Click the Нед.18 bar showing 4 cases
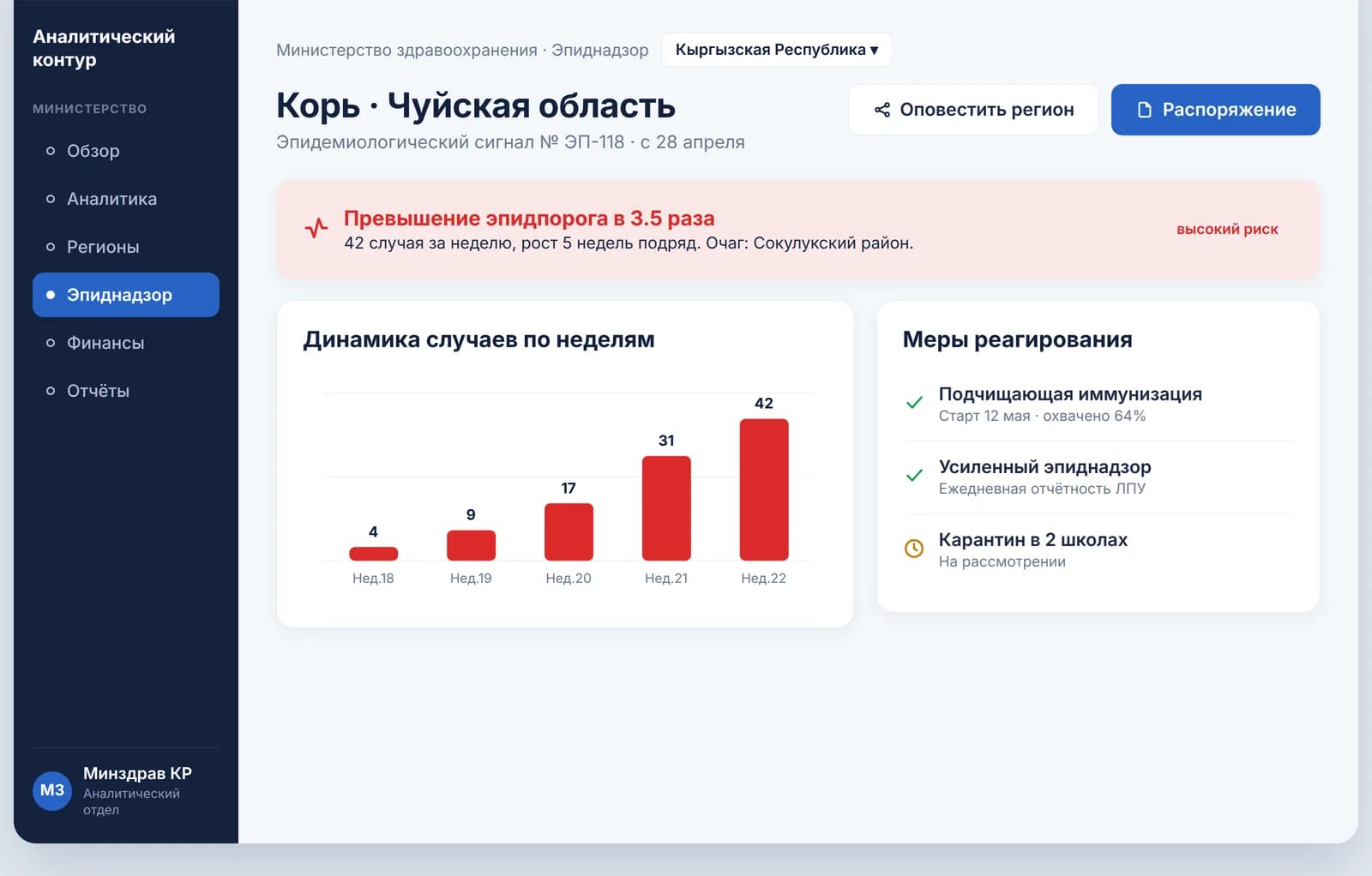The width and height of the screenshot is (1372, 876). click(x=373, y=554)
